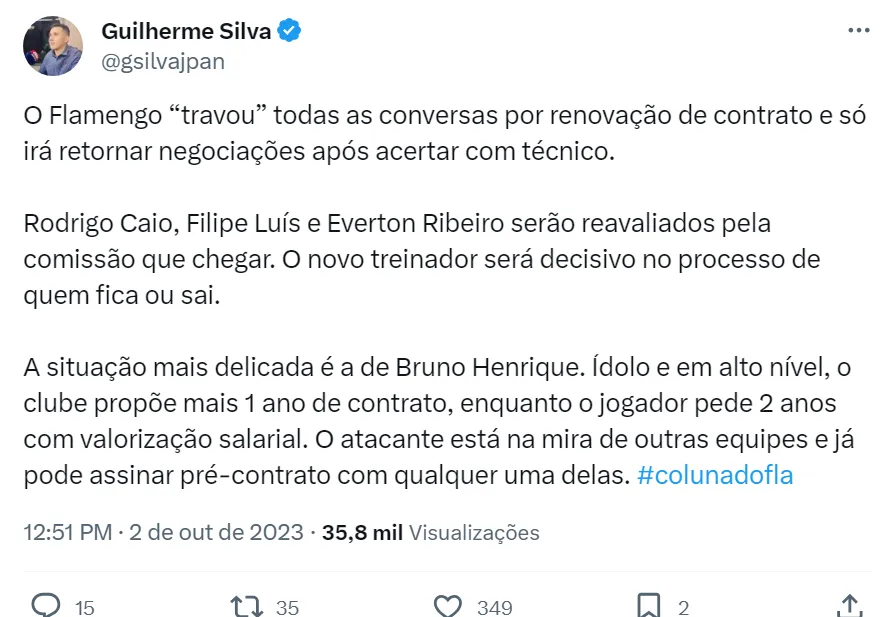Click the reply count of 15
The width and height of the screenshot is (896, 617).
click(84, 607)
